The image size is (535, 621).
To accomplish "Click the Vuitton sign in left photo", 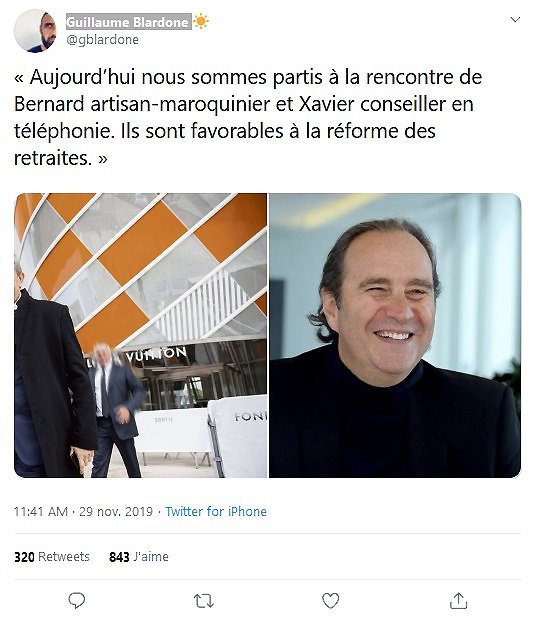I will pyautogui.click(x=156, y=354).
